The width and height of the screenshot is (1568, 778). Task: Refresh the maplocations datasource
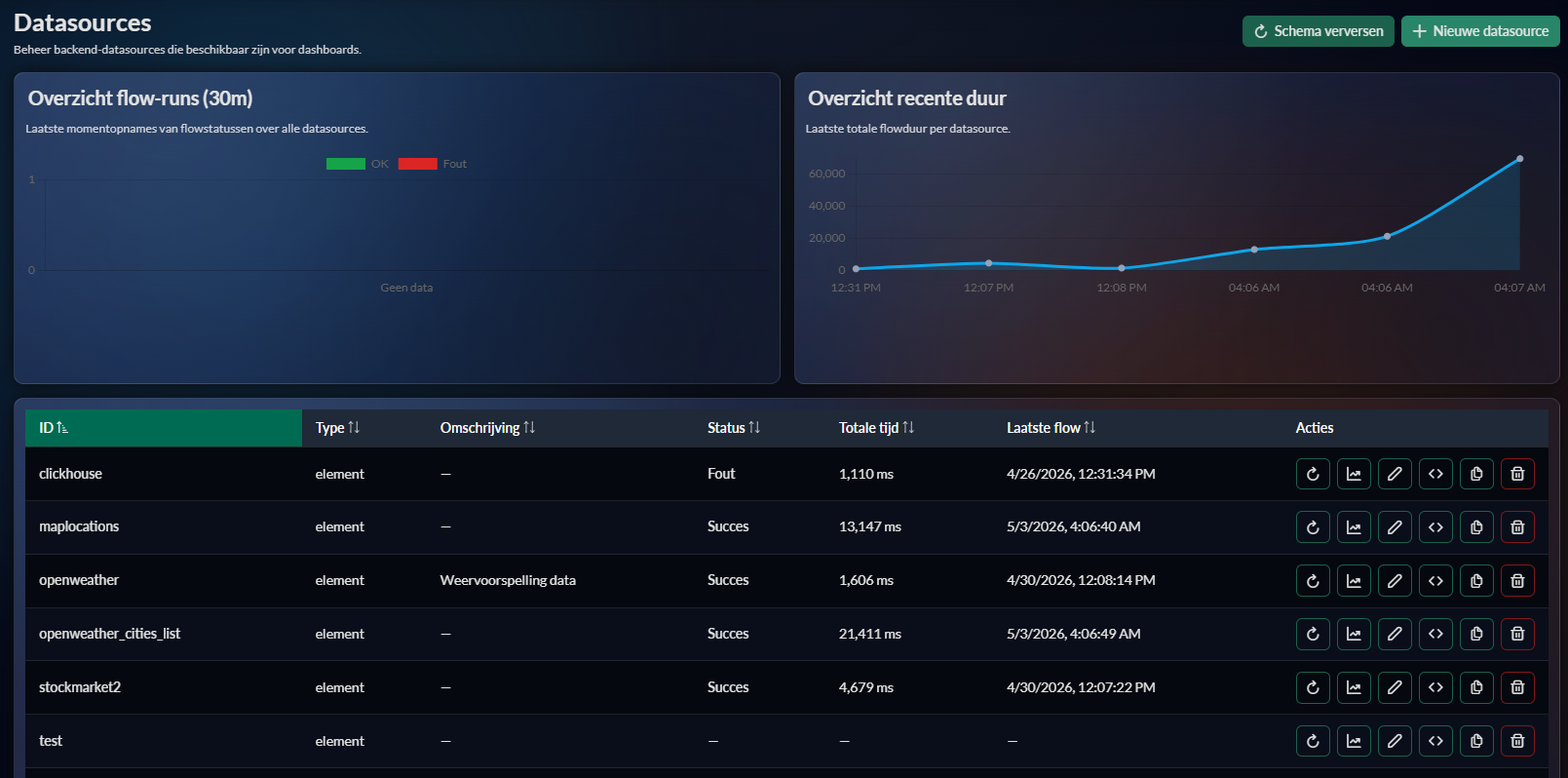pos(1313,527)
